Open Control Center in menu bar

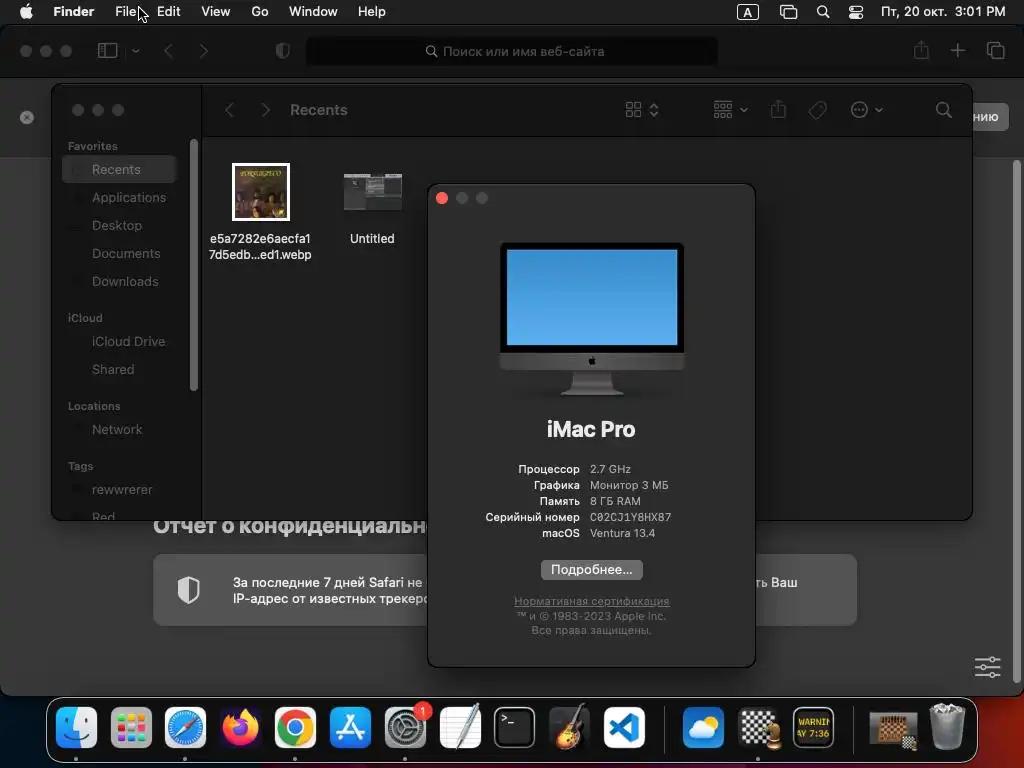tap(856, 12)
